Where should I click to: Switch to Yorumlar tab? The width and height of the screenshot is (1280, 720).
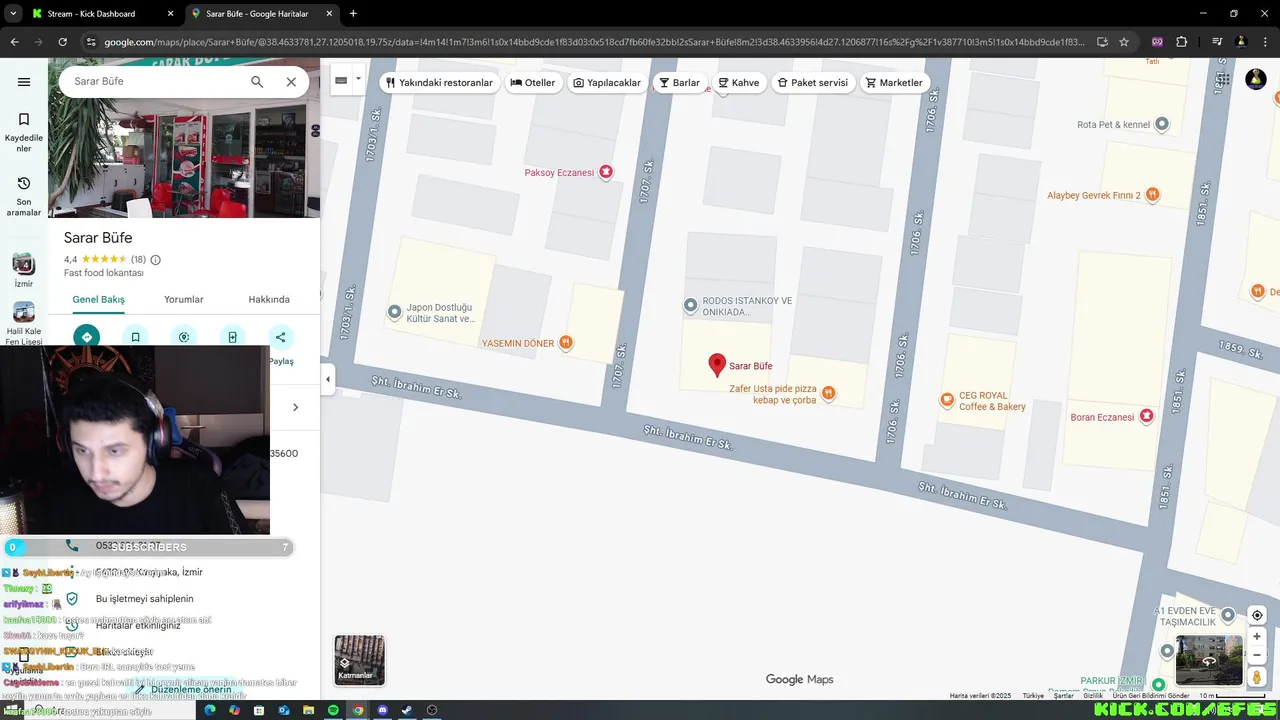coord(184,299)
